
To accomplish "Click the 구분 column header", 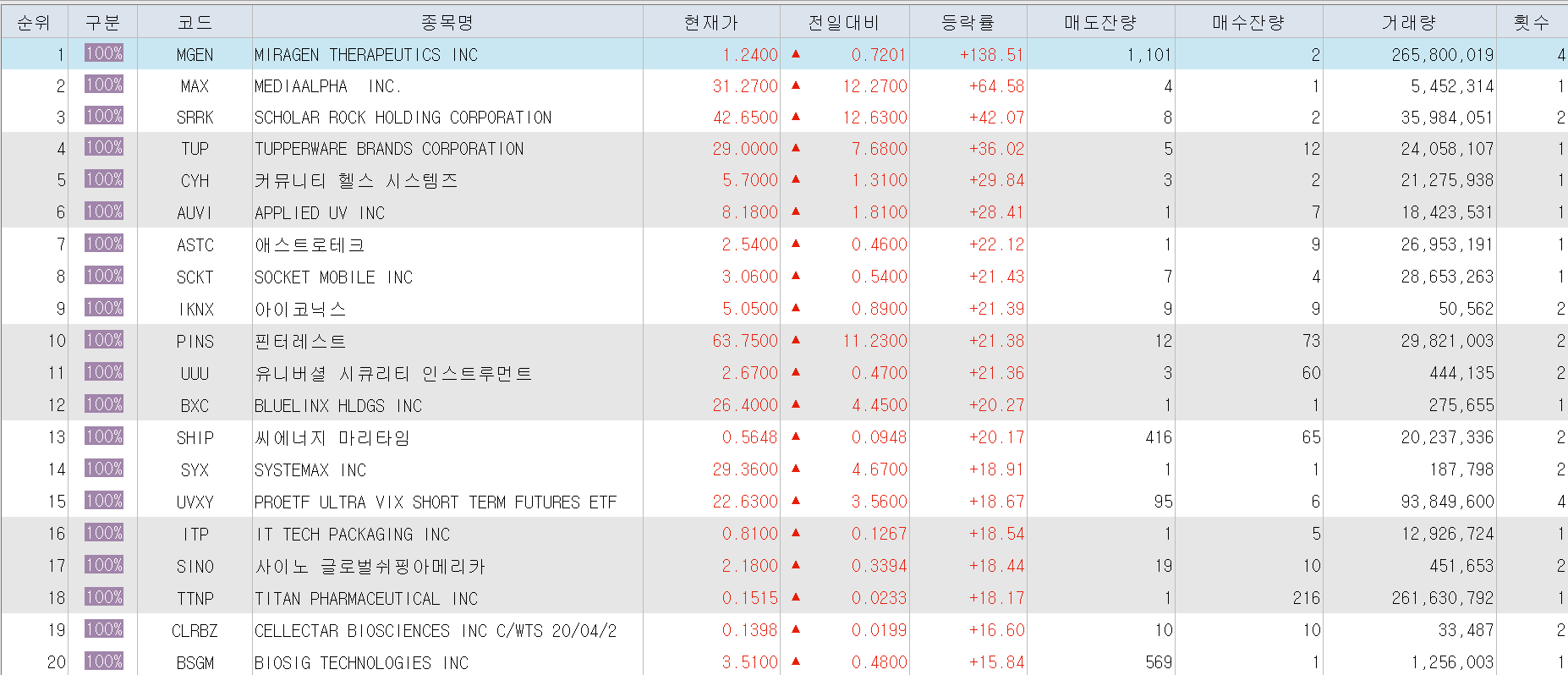I will click(102, 23).
